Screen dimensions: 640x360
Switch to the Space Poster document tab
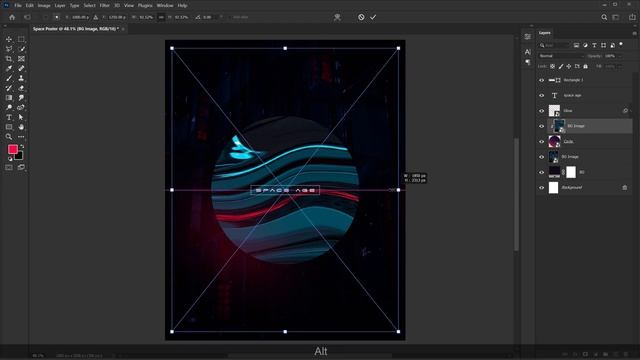76,29
